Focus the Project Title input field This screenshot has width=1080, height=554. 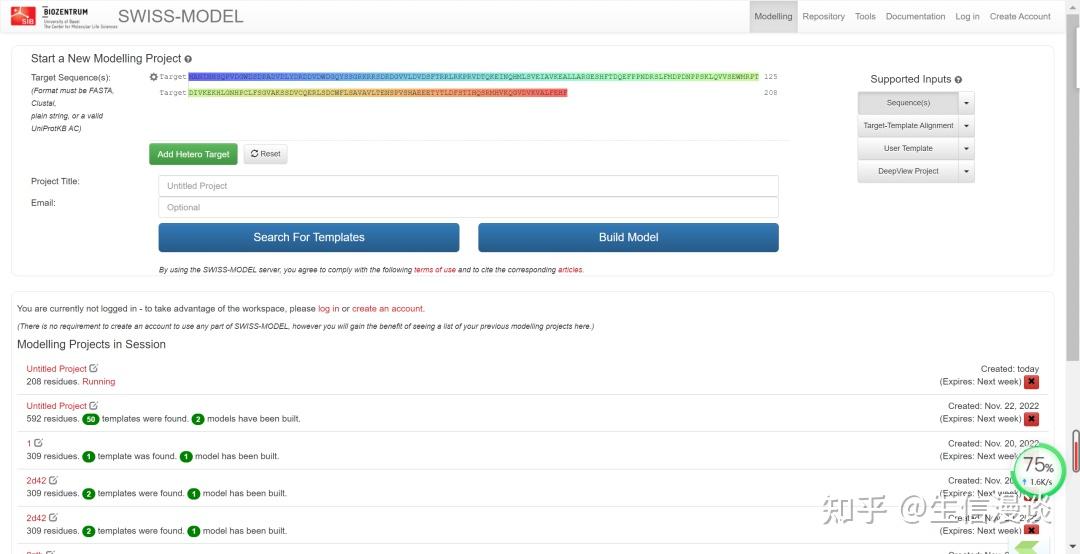click(x=468, y=186)
